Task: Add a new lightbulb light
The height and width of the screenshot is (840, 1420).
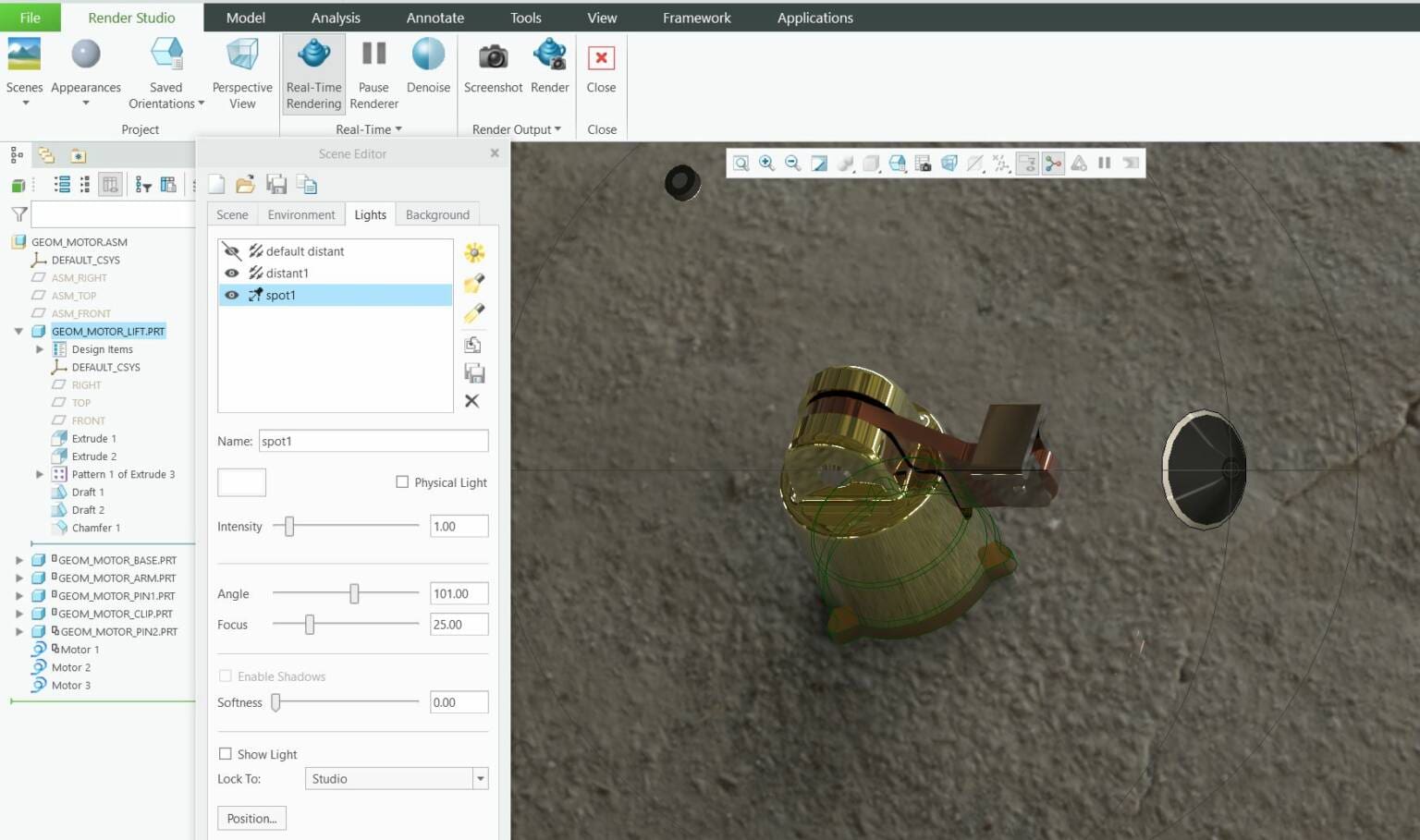Action: tap(474, 252)
